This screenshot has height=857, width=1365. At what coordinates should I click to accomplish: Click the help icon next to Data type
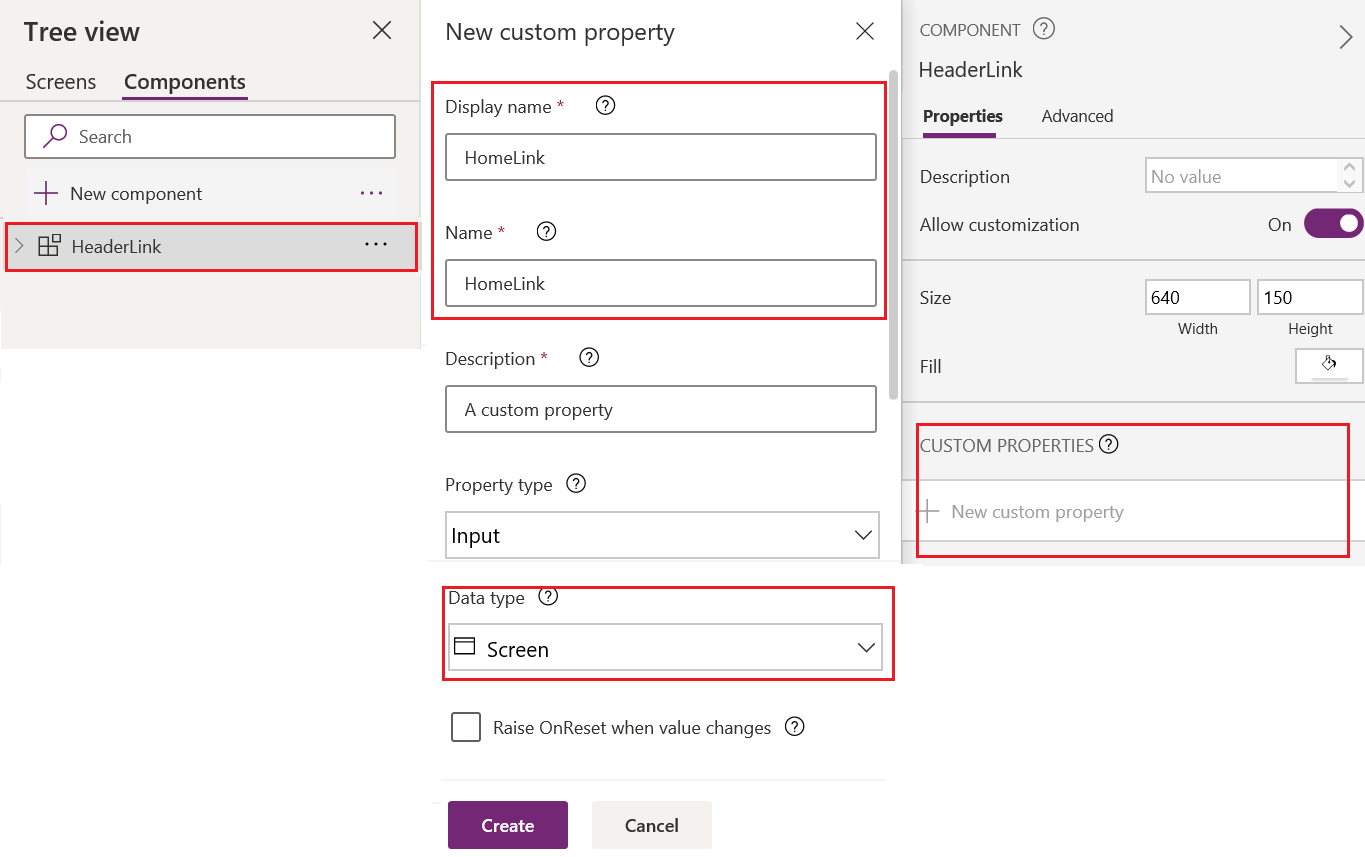click(x=547, y=597)
